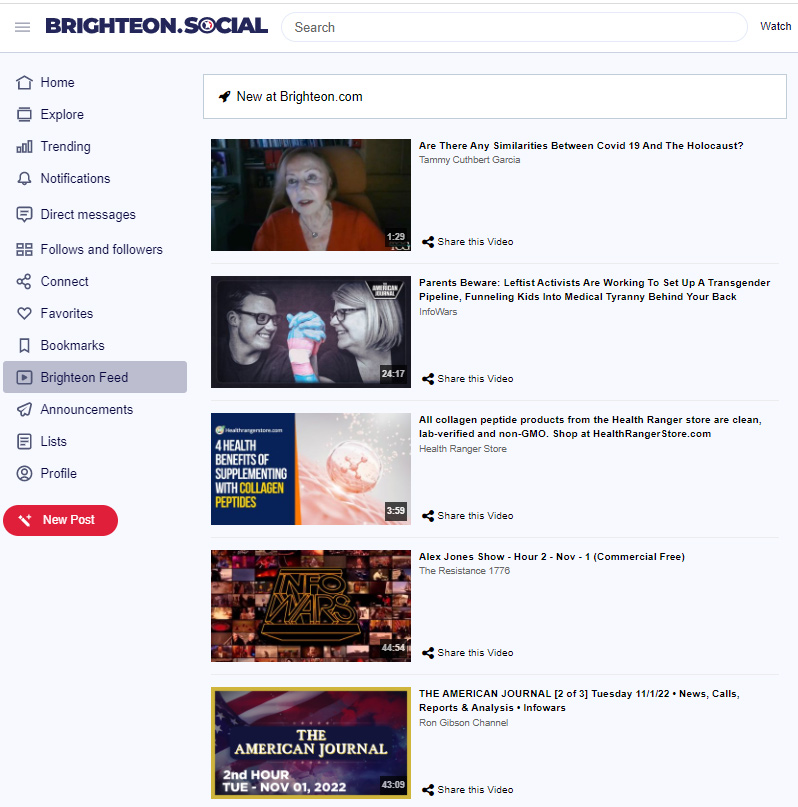The height and width of the screenshot is (807, 798).
Task: Play the collagen peptides 3:59 thumbnail
Action: coord(311,469)
